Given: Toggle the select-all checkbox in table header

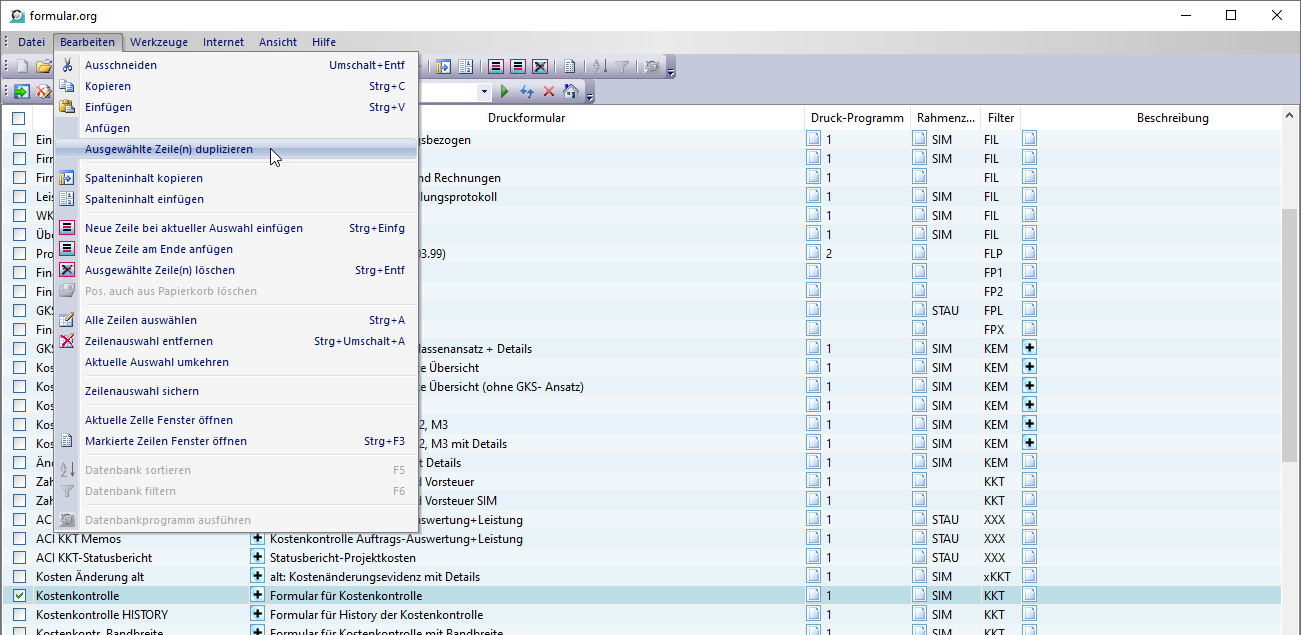Looking at the screenshot, I should click(19, 118).
